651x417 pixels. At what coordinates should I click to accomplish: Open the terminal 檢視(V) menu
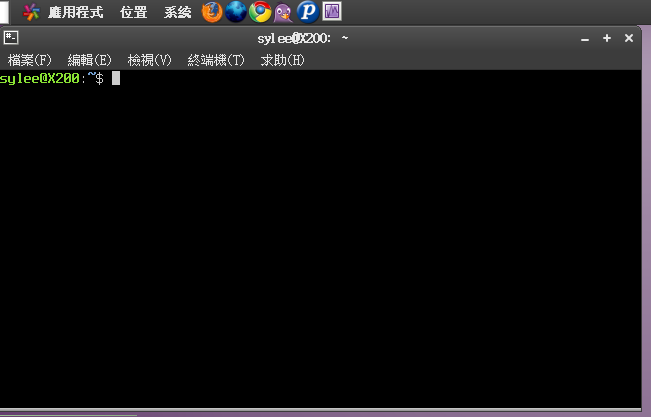(149, 60)
